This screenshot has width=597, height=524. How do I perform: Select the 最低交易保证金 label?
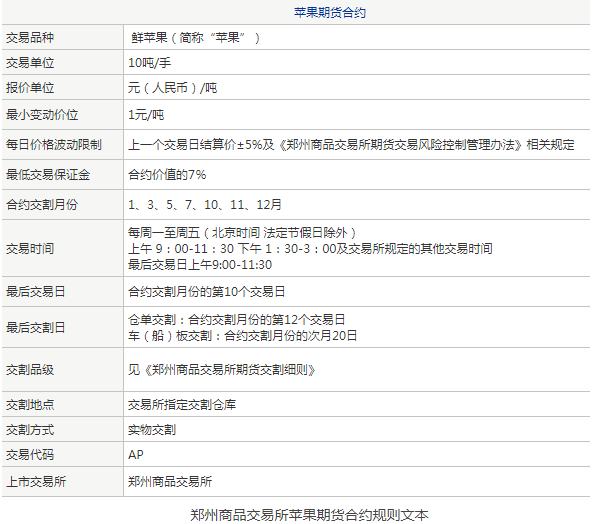48,175
